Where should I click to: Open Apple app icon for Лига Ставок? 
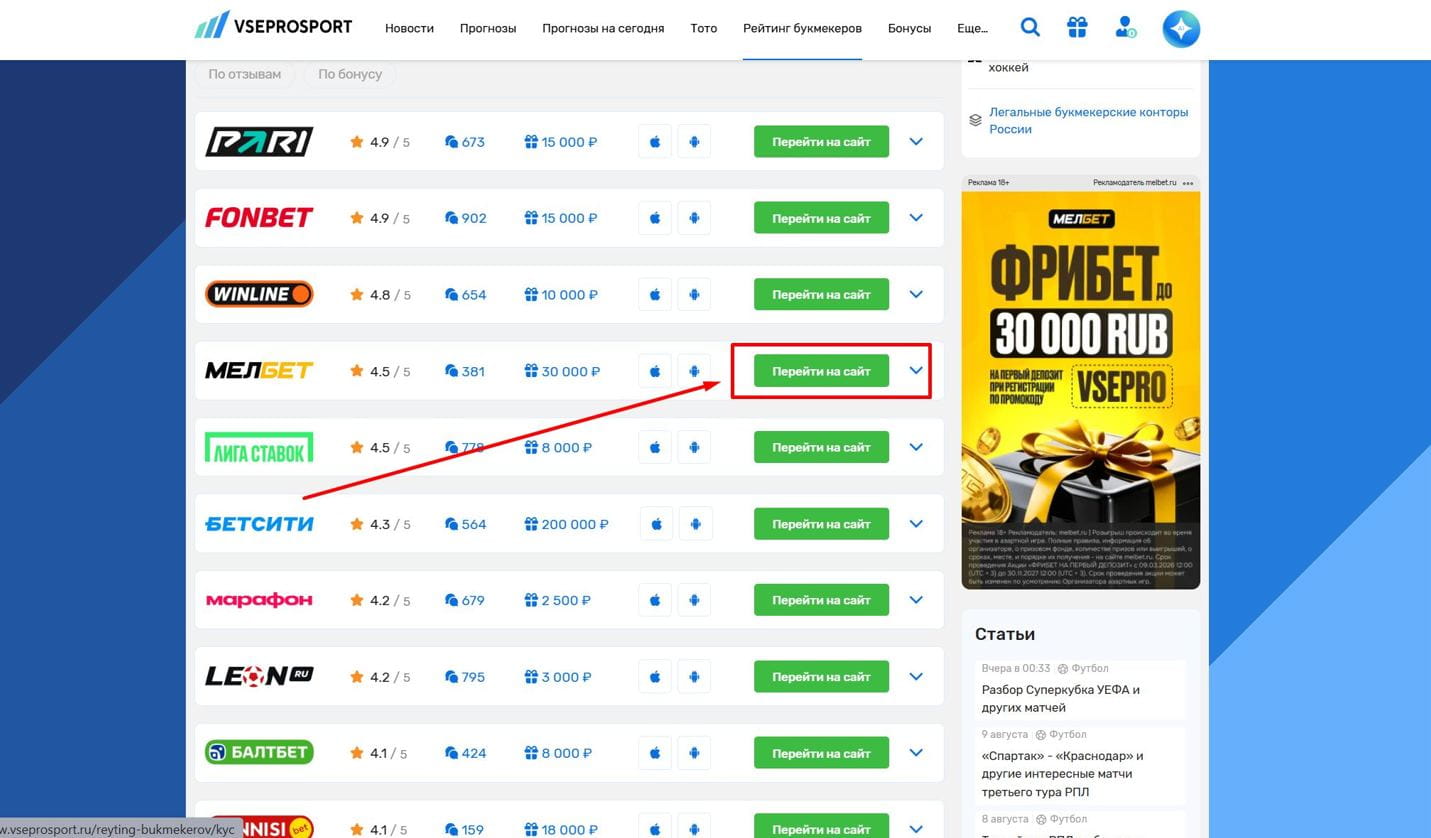655,448
